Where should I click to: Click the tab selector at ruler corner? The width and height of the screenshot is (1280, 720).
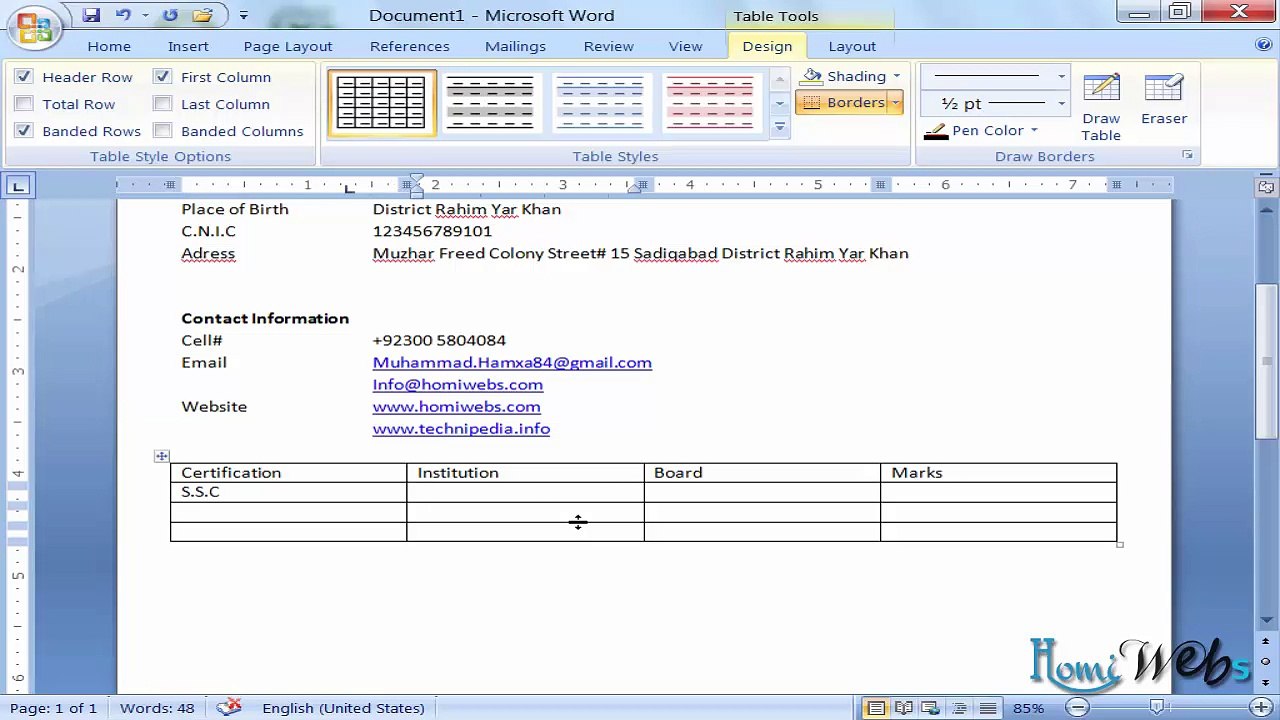pos(18,186)
